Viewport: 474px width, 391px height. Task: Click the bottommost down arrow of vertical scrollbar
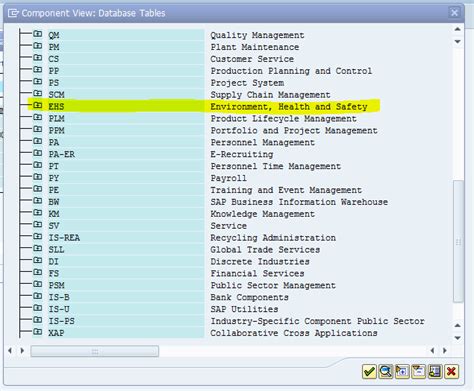pos(458,338)
